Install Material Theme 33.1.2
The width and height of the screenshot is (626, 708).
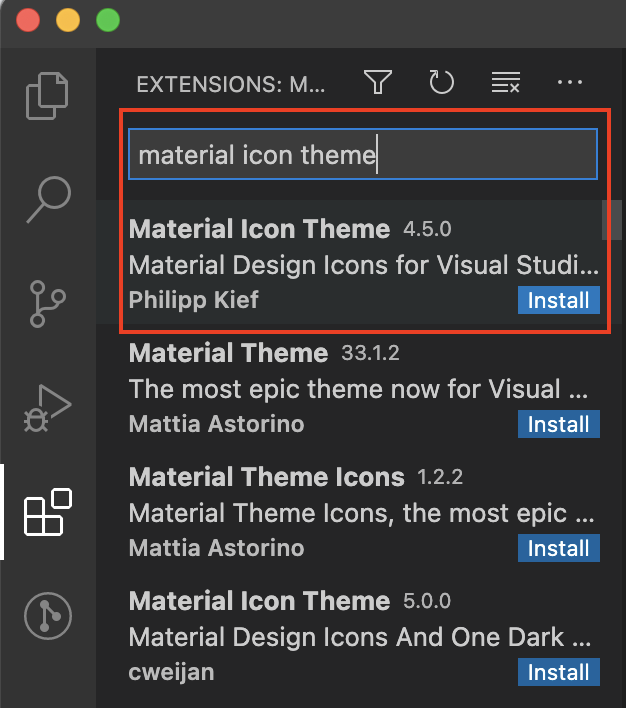click(x=559, y=424)
